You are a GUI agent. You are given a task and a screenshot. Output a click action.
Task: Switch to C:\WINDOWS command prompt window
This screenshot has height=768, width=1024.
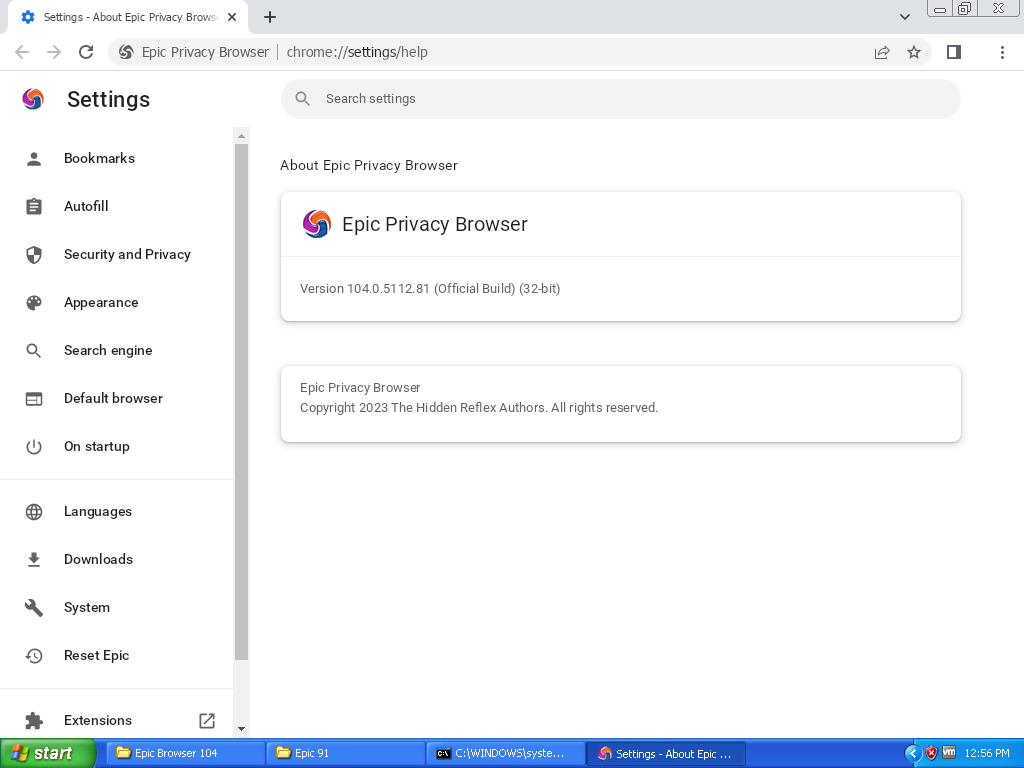[x=505, y=754]
